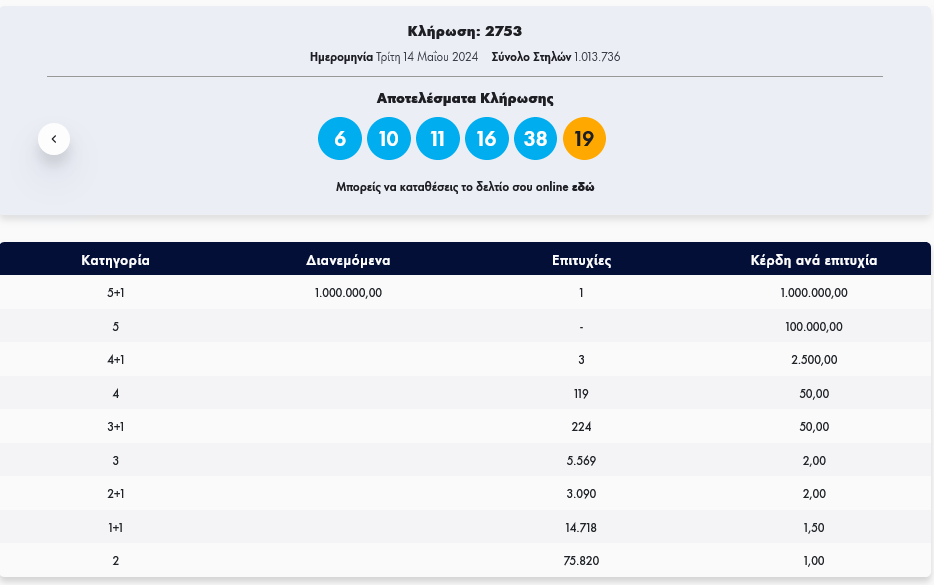Open the online ticket link 'εδώ'
Viewport: 934px width, 585px height.
click(x=583, y=187)
